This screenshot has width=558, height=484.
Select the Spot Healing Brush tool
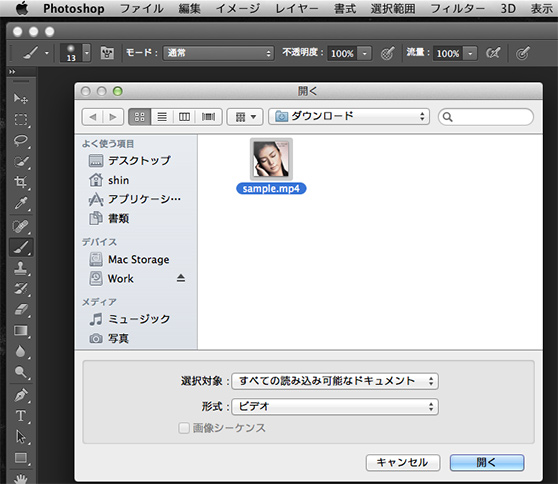tap(21, 226)
